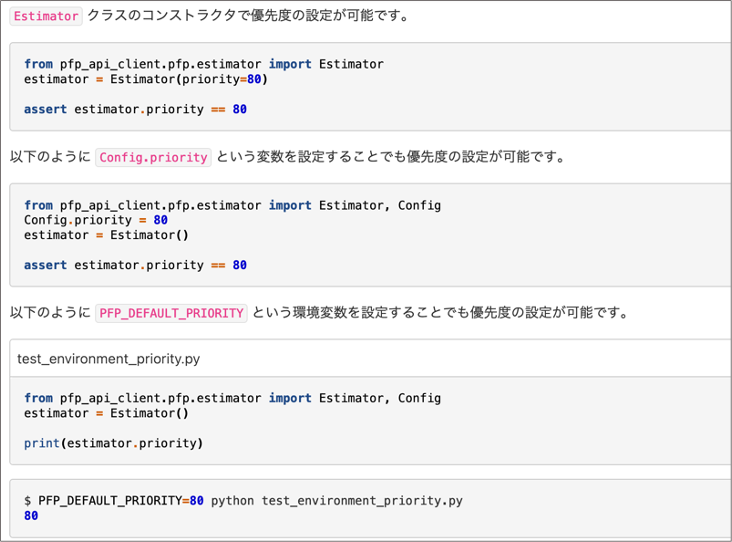The height and width of the screenshot is (542, 732).
Task: Click estimator = Estimator() in third code block
Action: 106,413
